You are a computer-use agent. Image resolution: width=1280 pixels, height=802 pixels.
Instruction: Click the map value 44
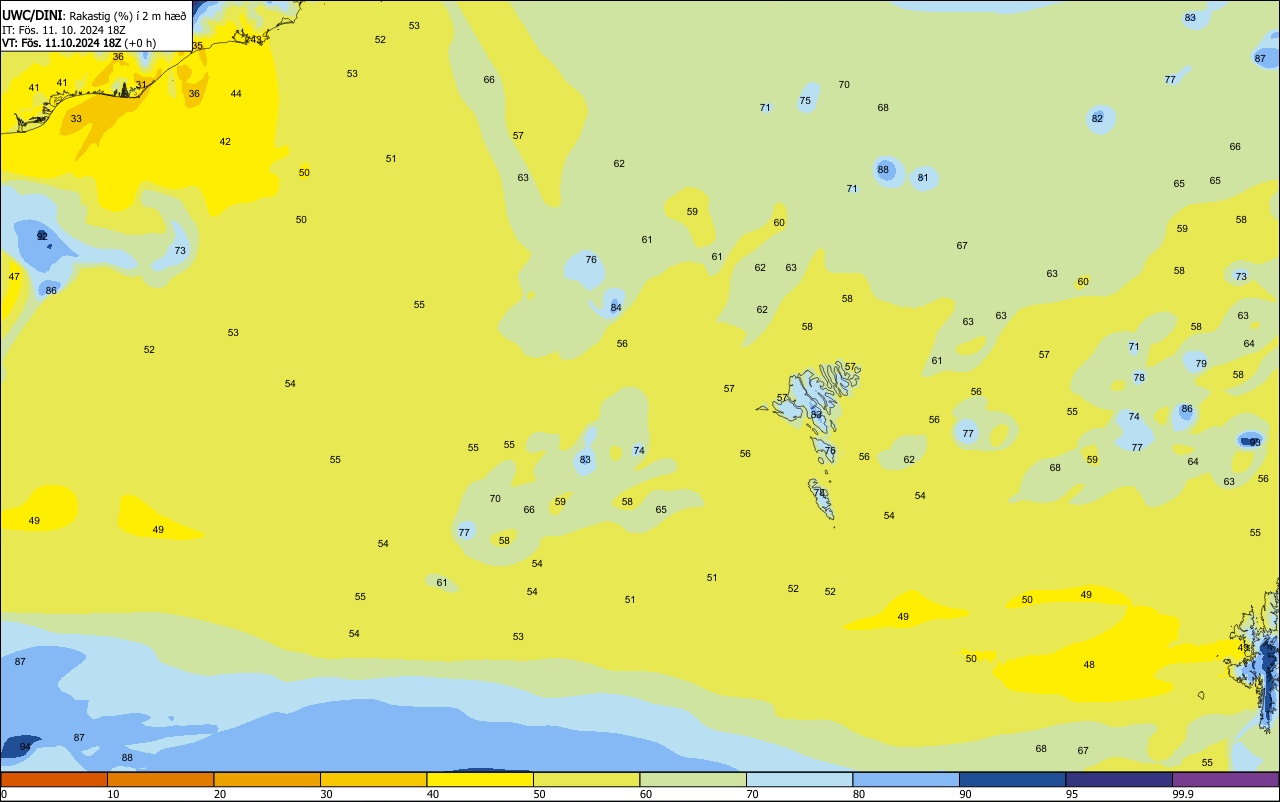[x=236, y=94]
